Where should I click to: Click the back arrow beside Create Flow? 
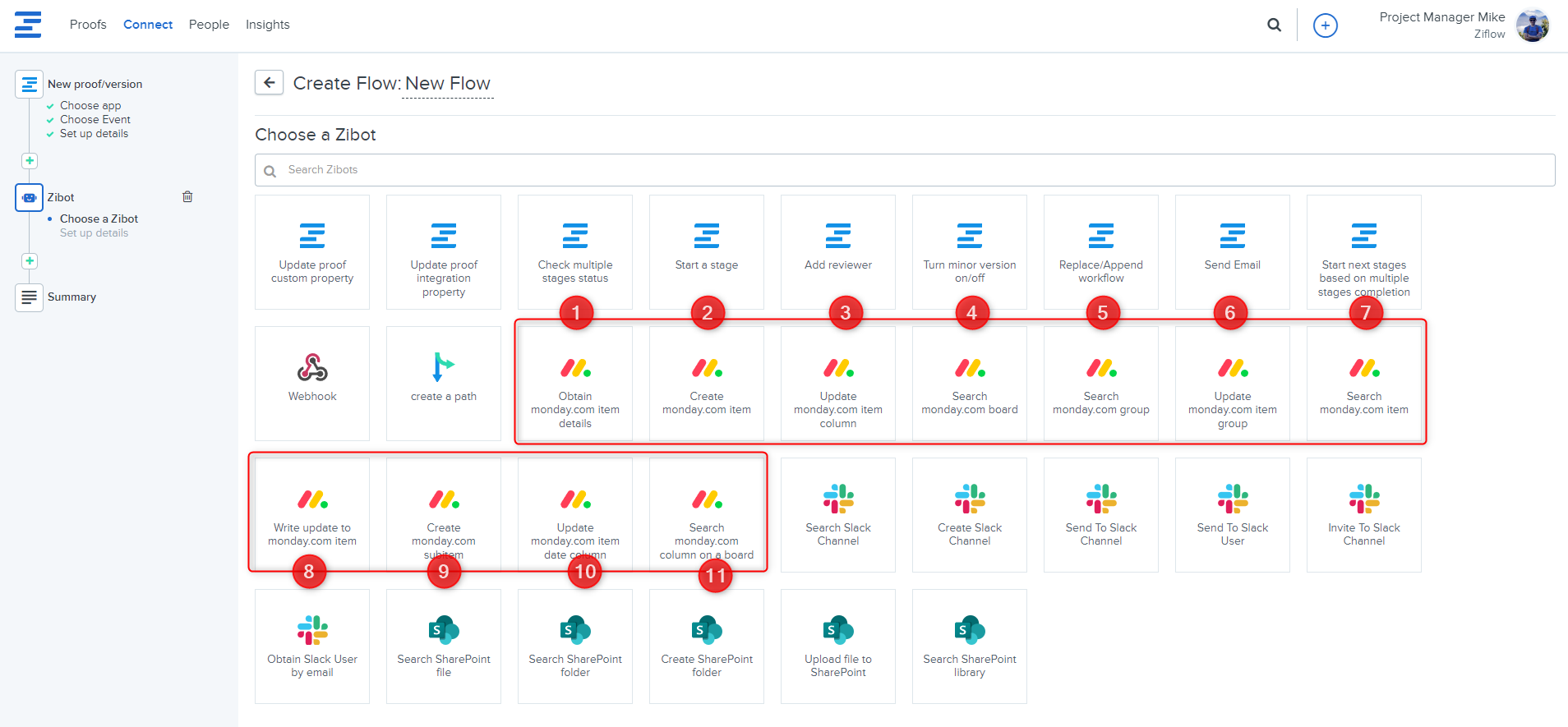point(269,83)
